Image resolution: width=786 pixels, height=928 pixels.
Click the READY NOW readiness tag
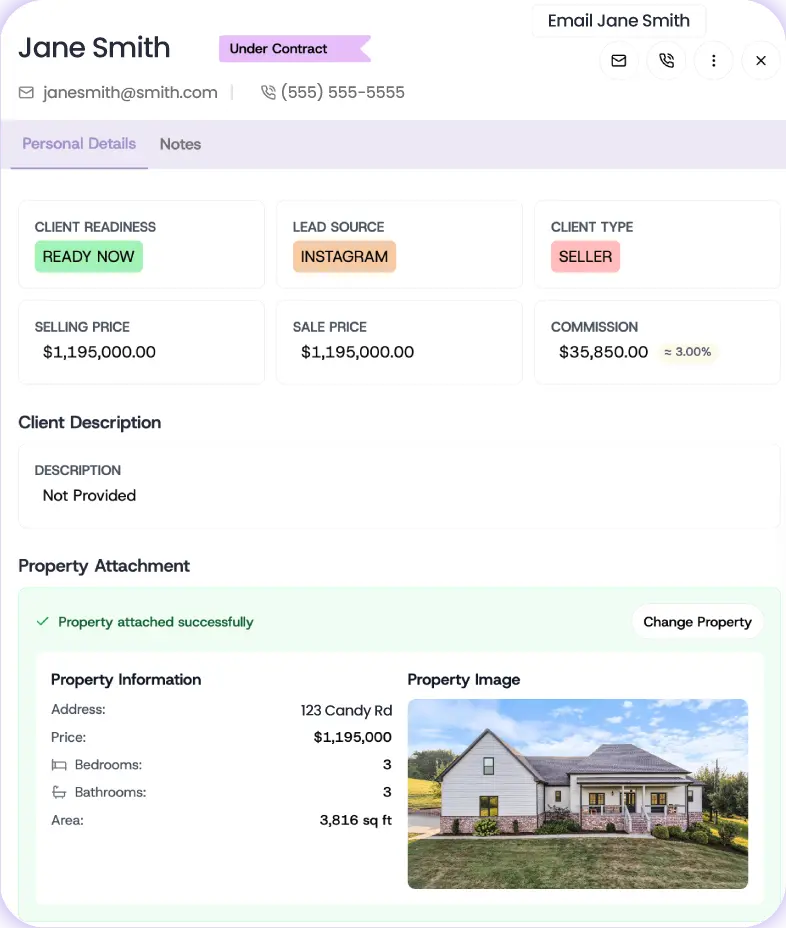[x=89, y=257]
